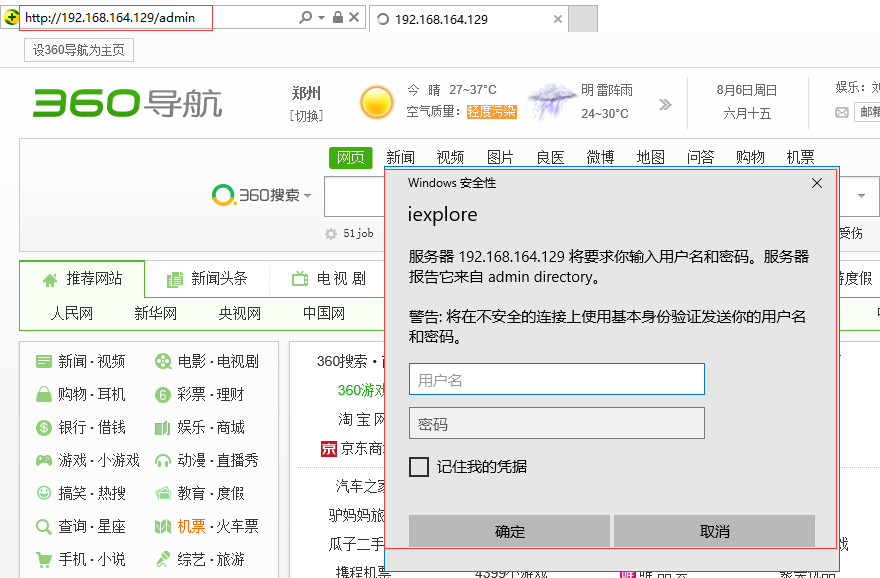Screen dimensions: 880x578
Task: Check the 记住我的凭据 checkbox
Action: (418, 467)
